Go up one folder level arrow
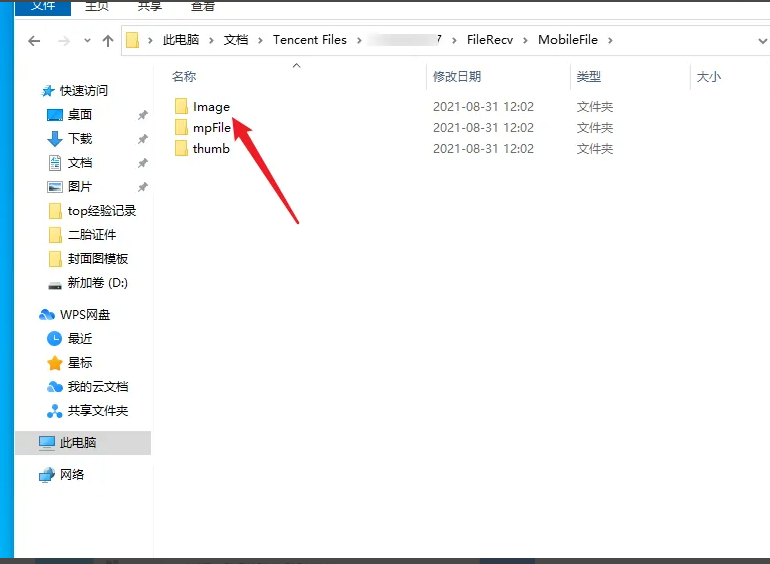Image resolution: width=770 pixels, height=564 pixels. [108, 41]
